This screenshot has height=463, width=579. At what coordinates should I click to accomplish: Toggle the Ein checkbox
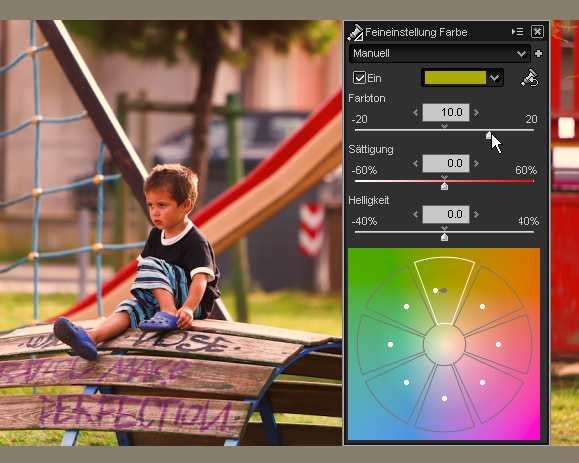click(359, 78)
